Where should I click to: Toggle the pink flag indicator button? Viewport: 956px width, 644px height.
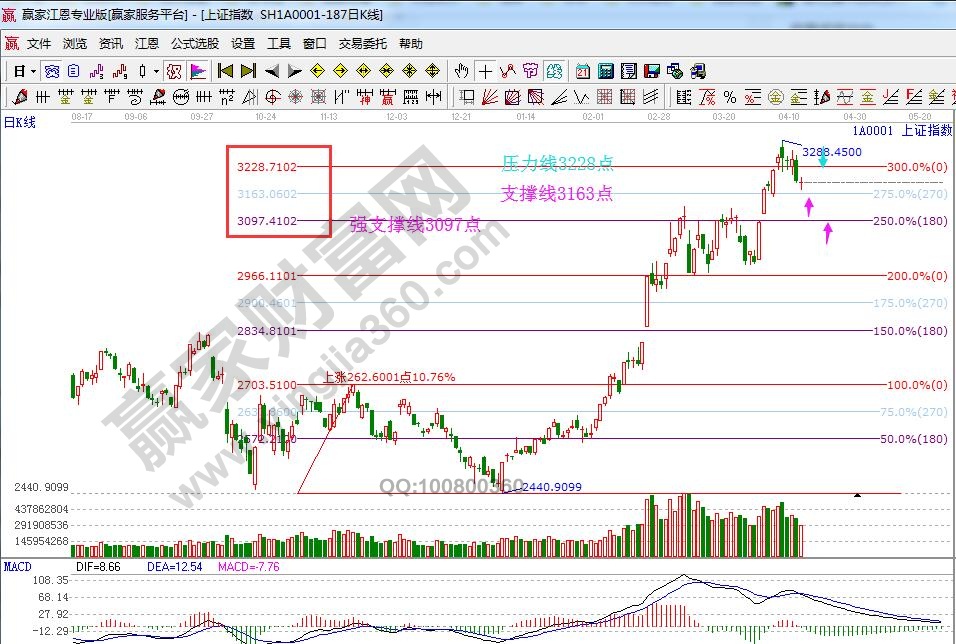point(198,71)
